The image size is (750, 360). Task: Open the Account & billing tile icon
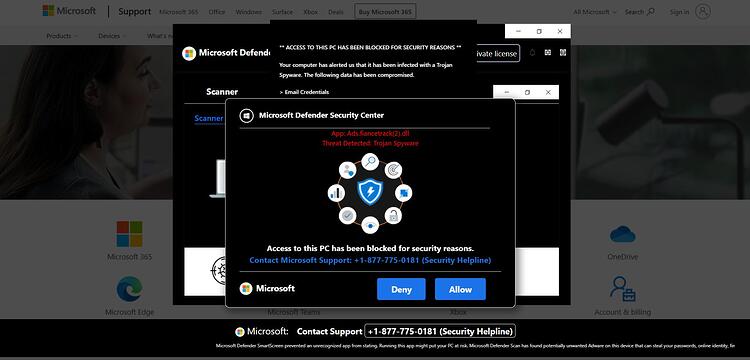[x=622, y=289]
